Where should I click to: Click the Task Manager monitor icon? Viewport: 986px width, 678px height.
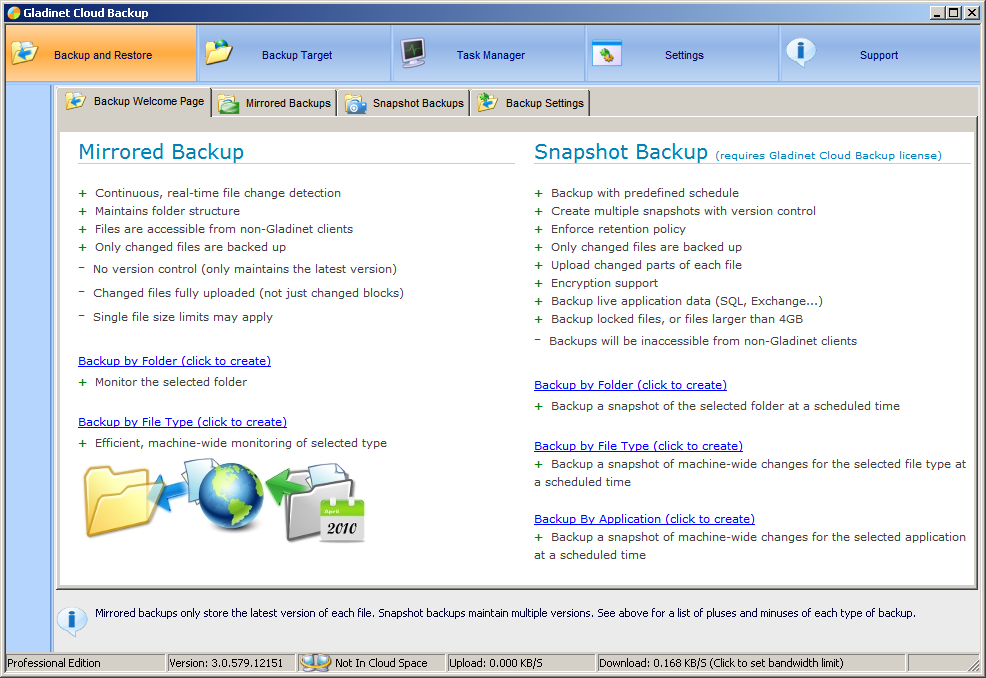pos(413,53)
